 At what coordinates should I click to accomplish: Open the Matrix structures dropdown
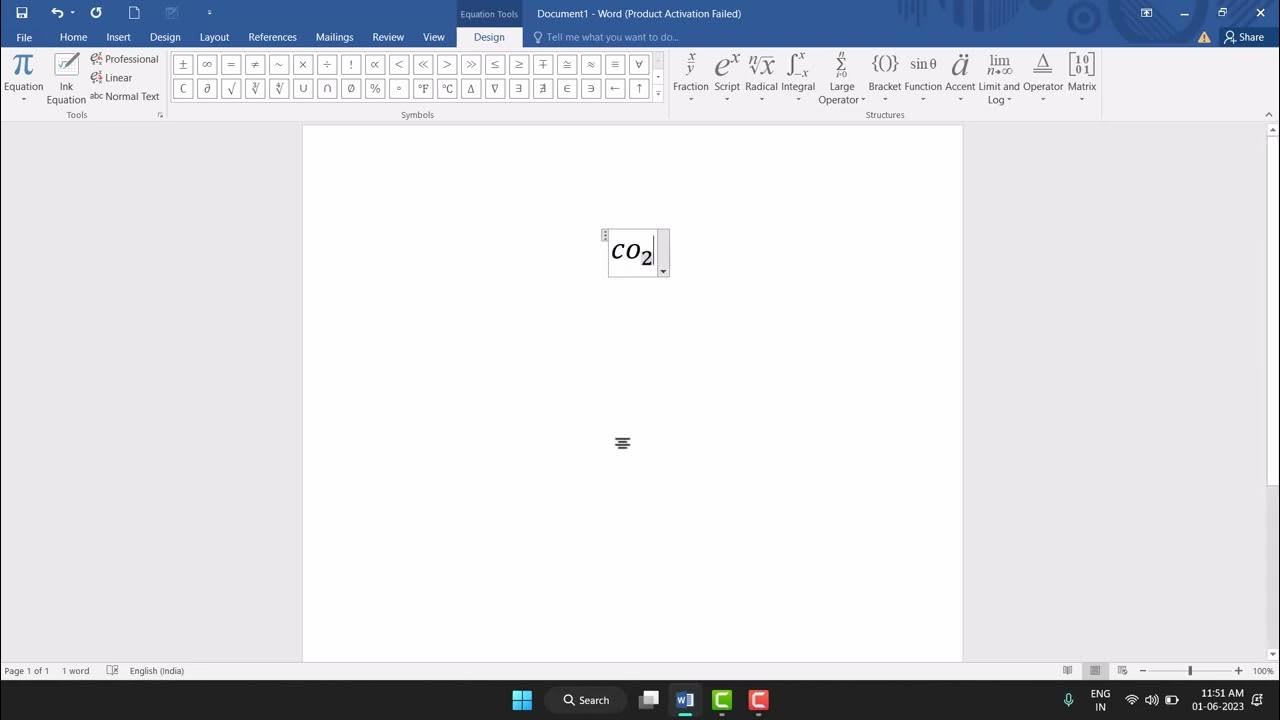(x=1082, y=78)
